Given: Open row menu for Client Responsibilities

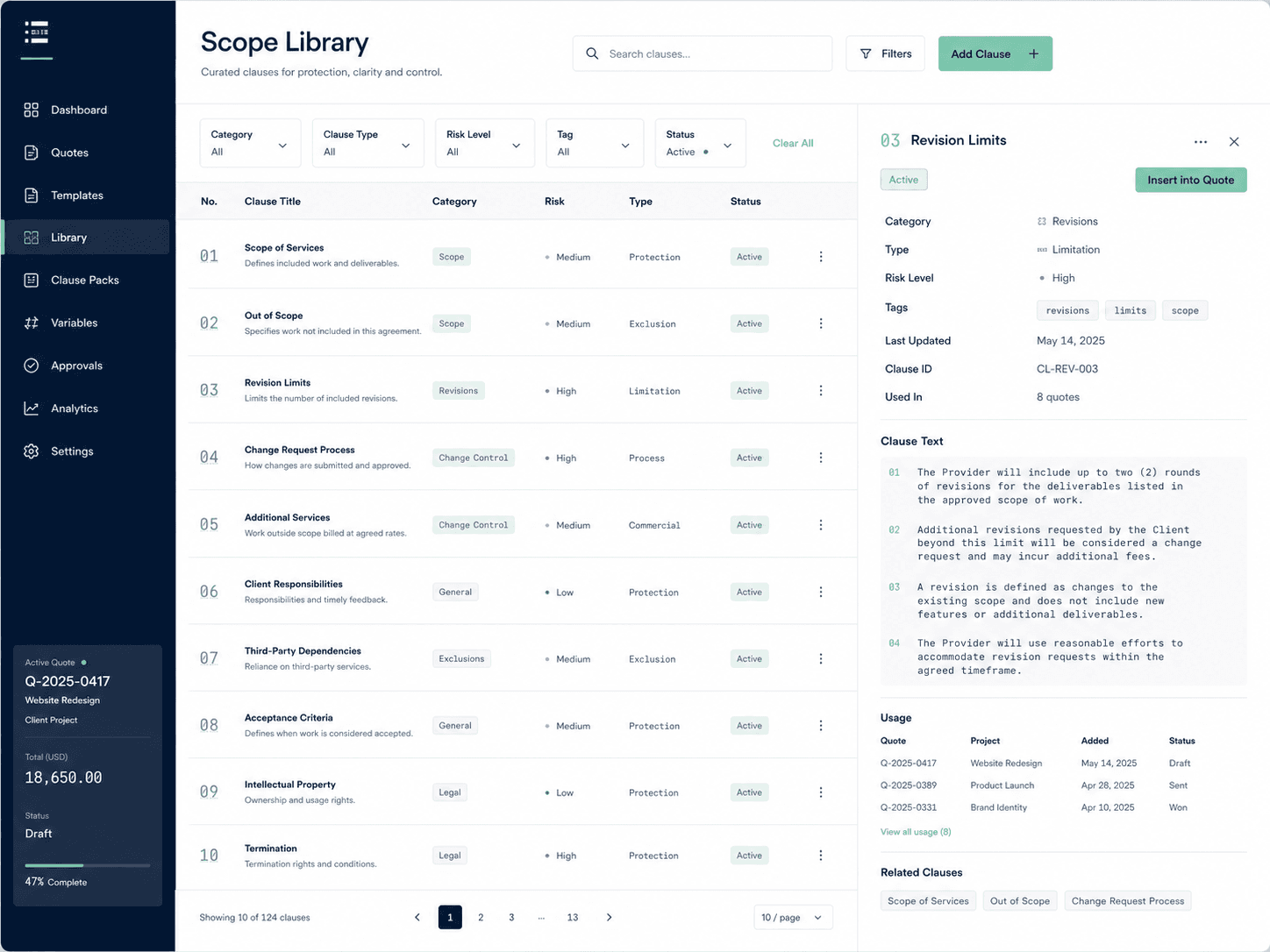Looking at the screenshot, I should (821, 592).
